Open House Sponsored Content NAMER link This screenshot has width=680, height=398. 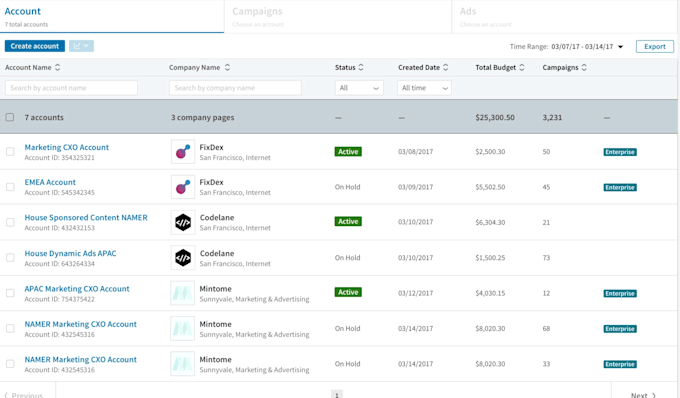86,218
